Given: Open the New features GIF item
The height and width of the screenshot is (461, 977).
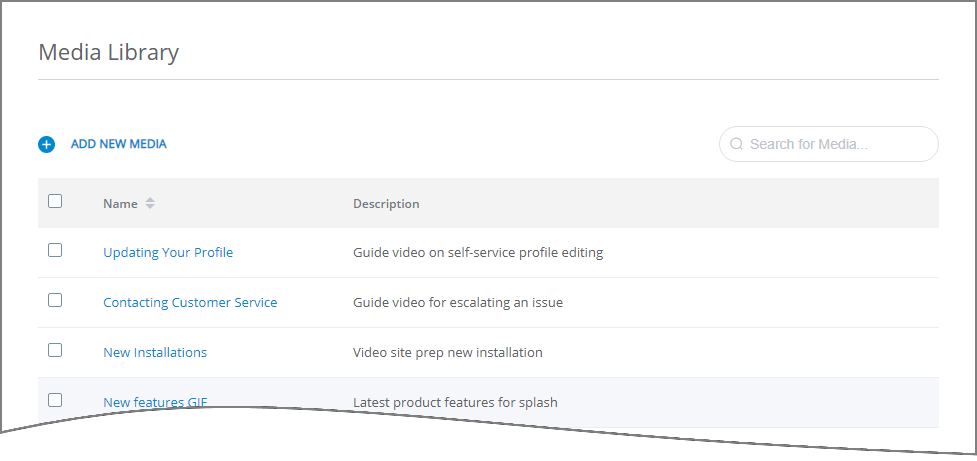Looking at the screenshot, I should click(x=155, y=402).
